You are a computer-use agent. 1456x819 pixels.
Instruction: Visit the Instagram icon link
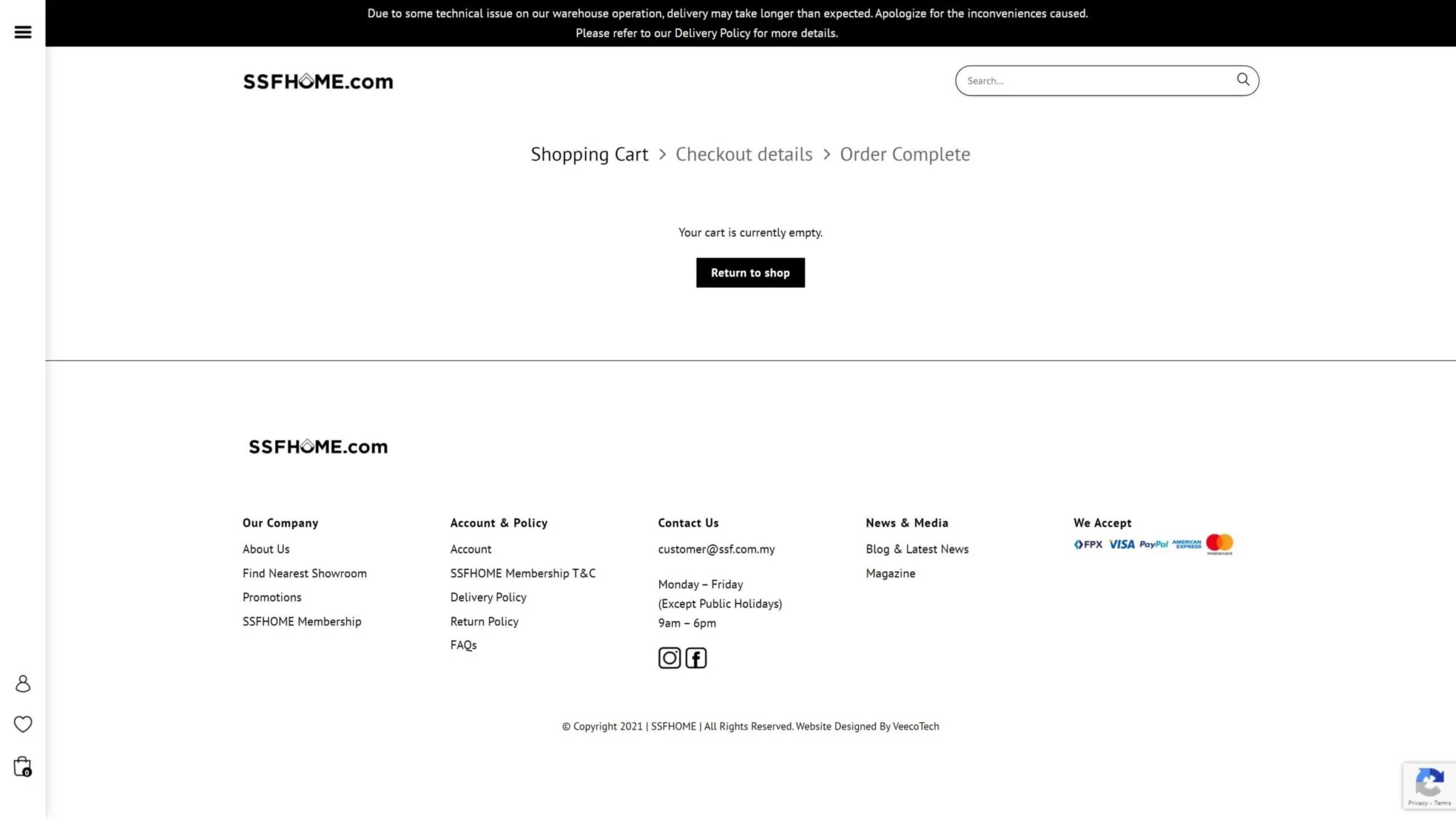669,658
